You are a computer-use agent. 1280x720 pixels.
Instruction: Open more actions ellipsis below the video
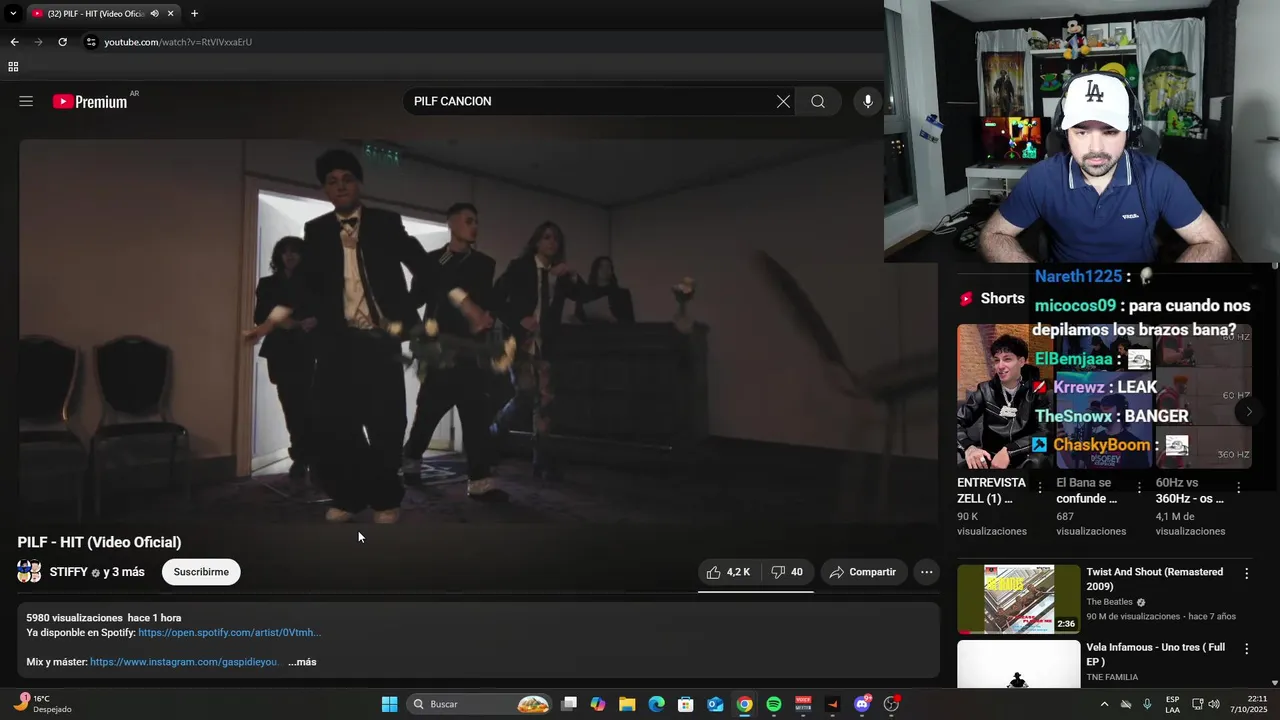click(927, 572)
